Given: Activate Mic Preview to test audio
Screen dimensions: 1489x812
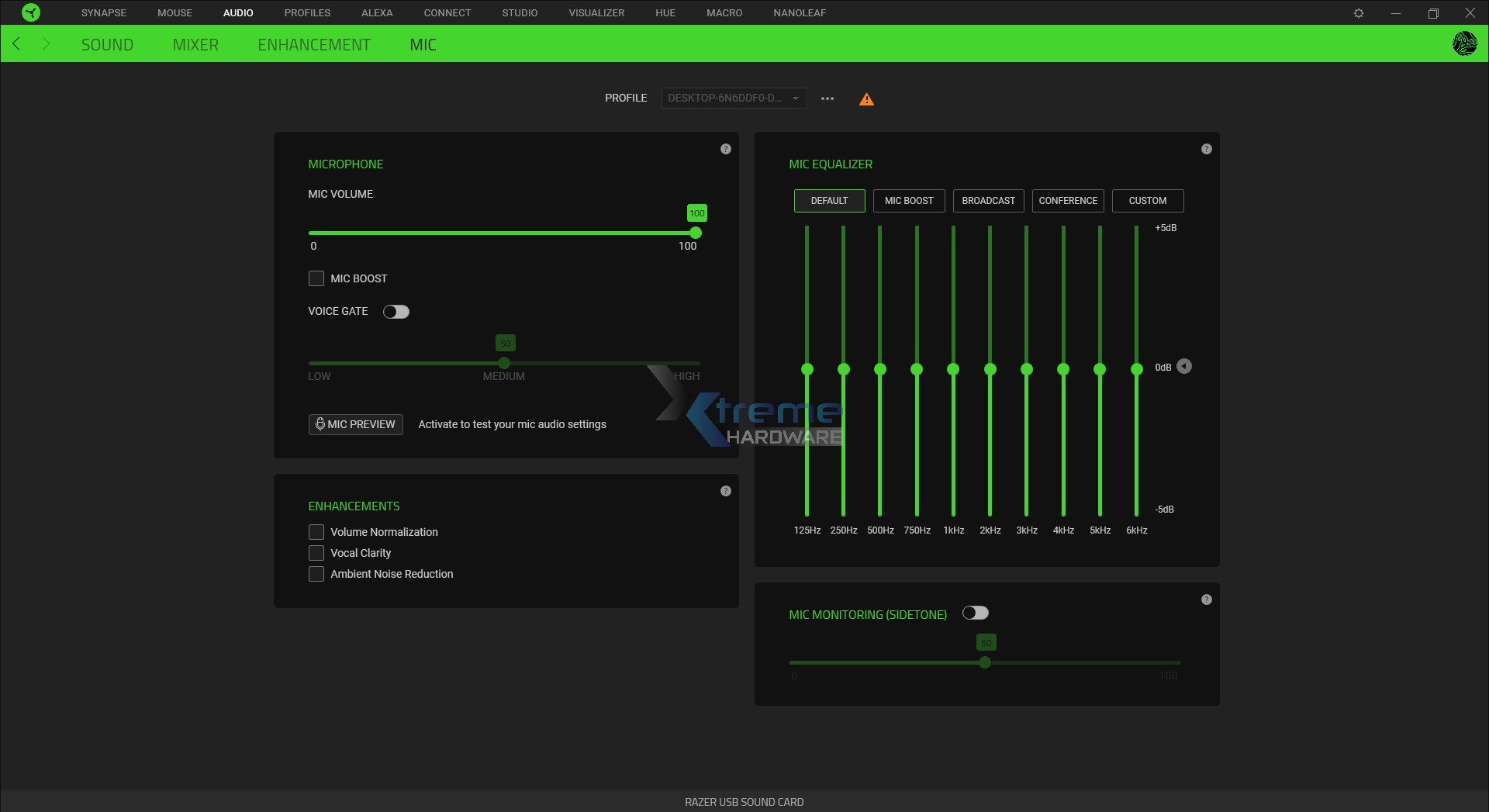Looking at the screenshot, I should 355,424.
